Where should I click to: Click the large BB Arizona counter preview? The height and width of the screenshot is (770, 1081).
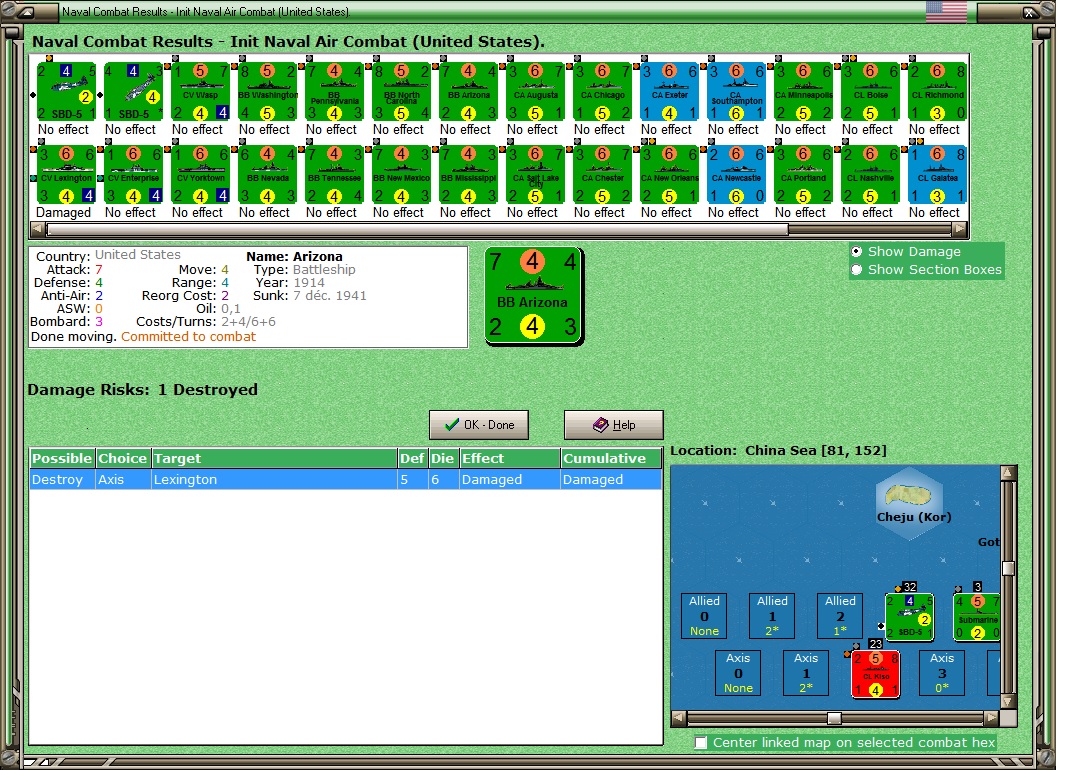click(x=534, y=296)
